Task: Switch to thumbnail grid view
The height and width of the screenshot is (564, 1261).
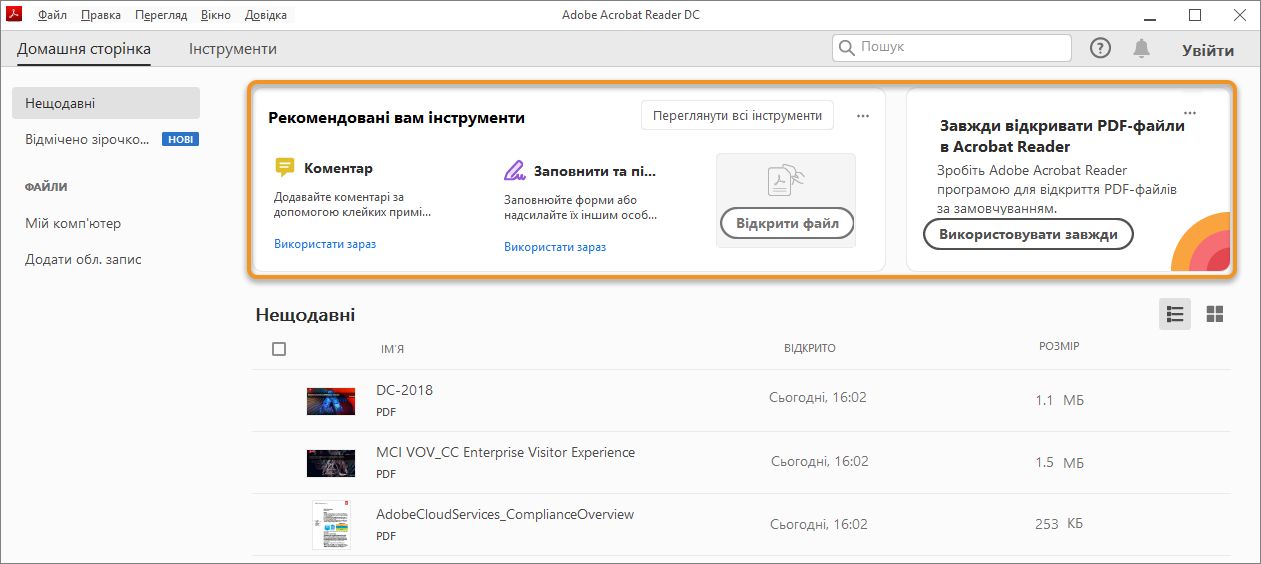Action: point(1215,314)
